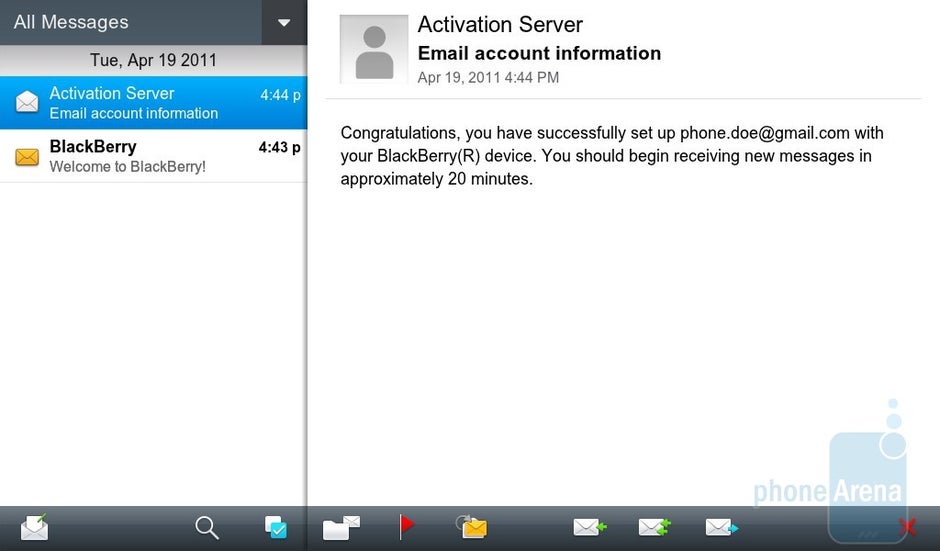Click the opened envelope icon beside Activation Server

(27, 103)
